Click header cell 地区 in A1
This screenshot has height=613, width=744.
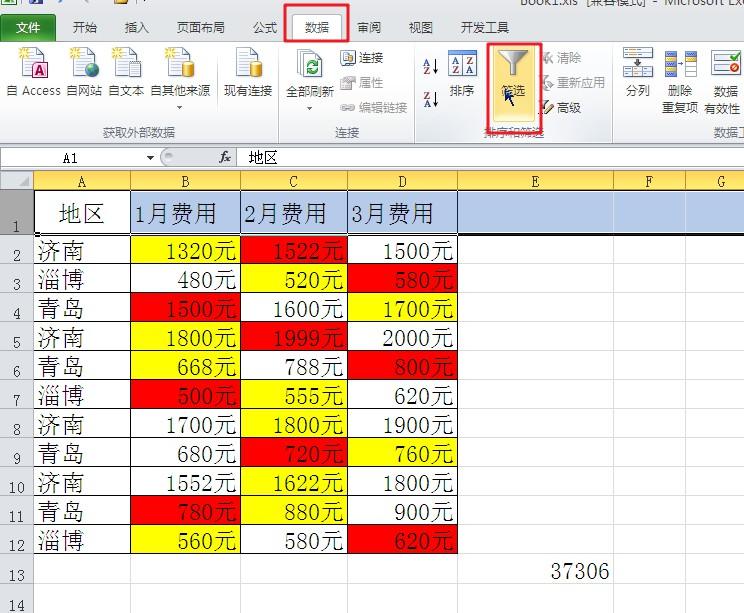(82, 213)
